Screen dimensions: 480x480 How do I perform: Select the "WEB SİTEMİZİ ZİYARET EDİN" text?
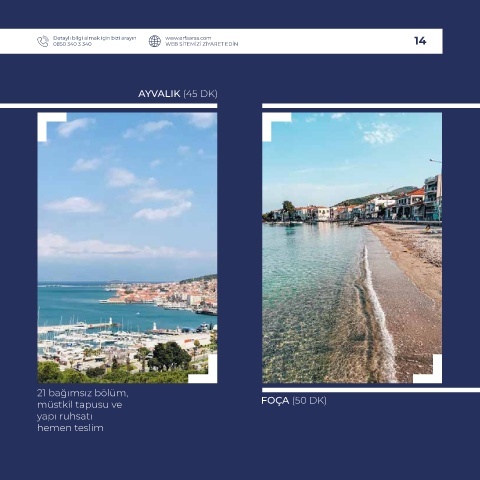[x=202, y=44]
